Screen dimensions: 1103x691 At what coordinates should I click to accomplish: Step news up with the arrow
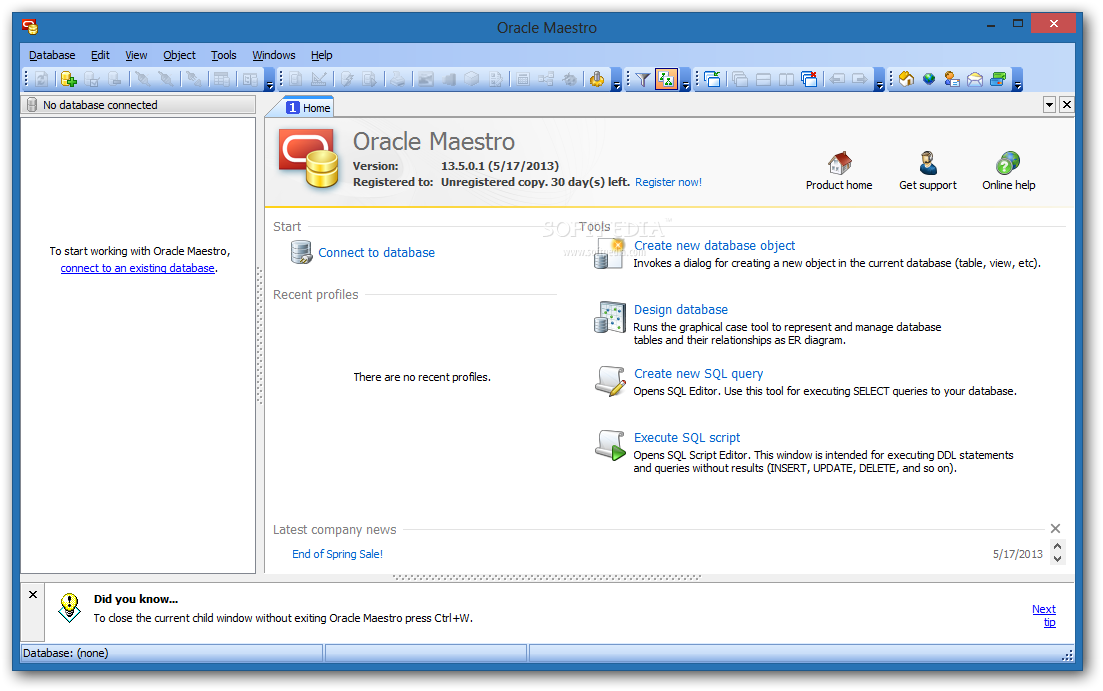coord(1057,546)
